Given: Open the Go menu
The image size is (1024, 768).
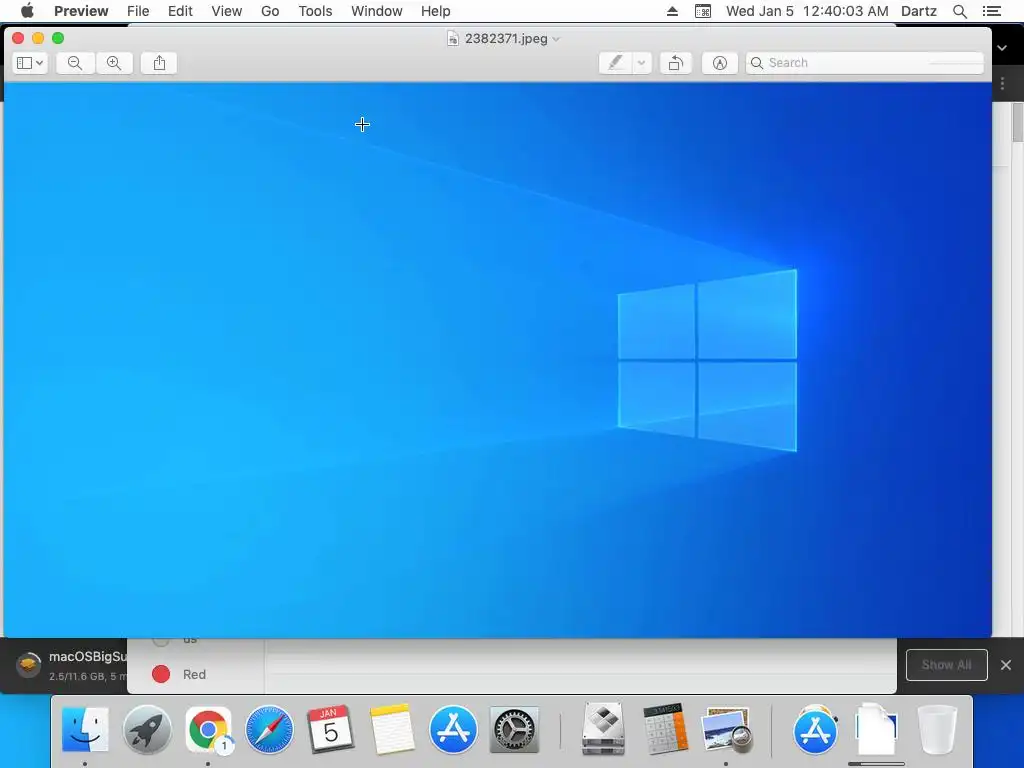Looking at the screenshot, I should pos(270,11).
